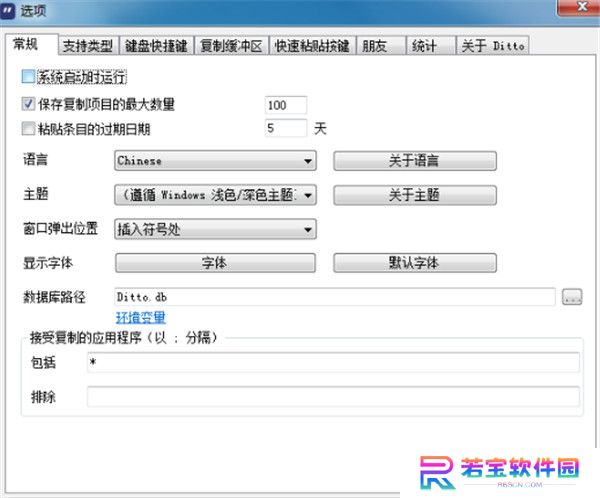
Task: Open the 关于 Ditto tab
Action: [493, 46]
